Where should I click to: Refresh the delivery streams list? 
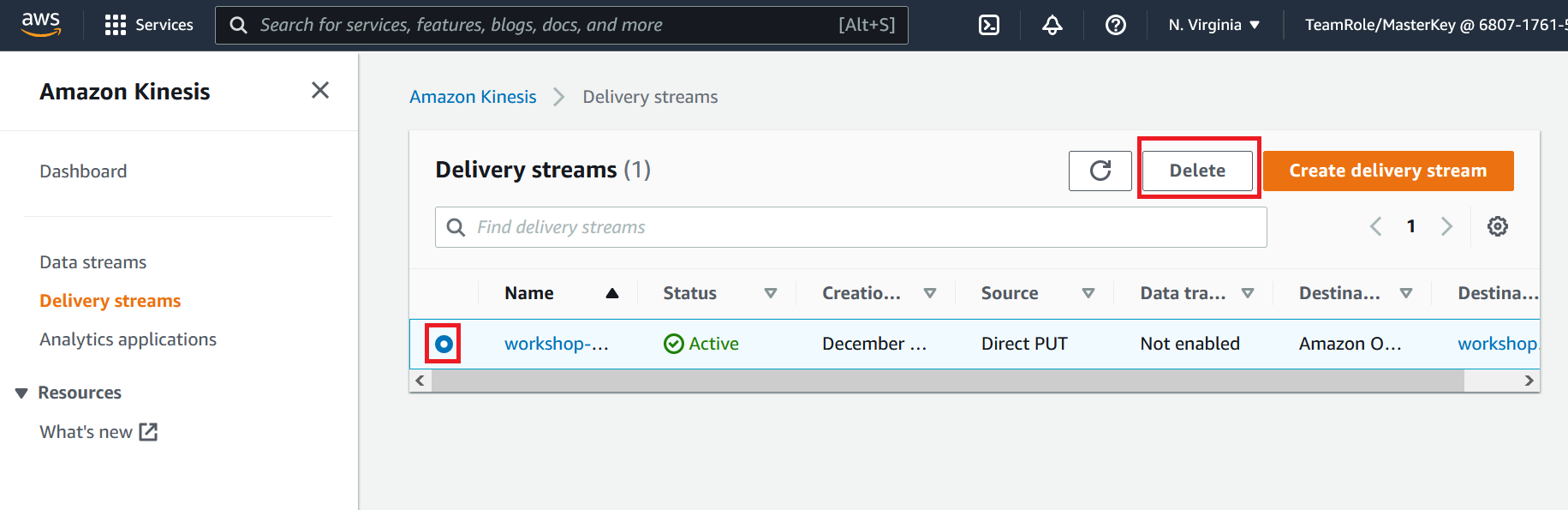(x=1100, y=171)
